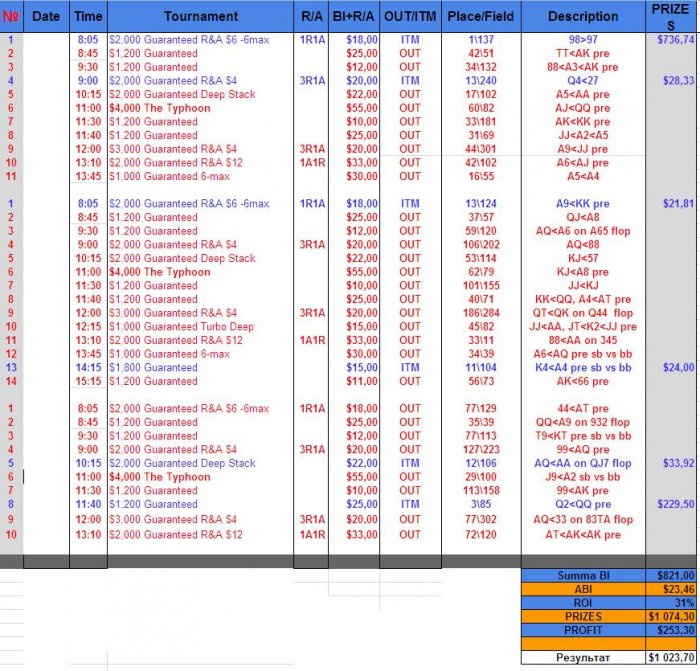Screen dimensions: 700x671
Task: Select the description 88<AA on 345
Action: coord(583,340)
